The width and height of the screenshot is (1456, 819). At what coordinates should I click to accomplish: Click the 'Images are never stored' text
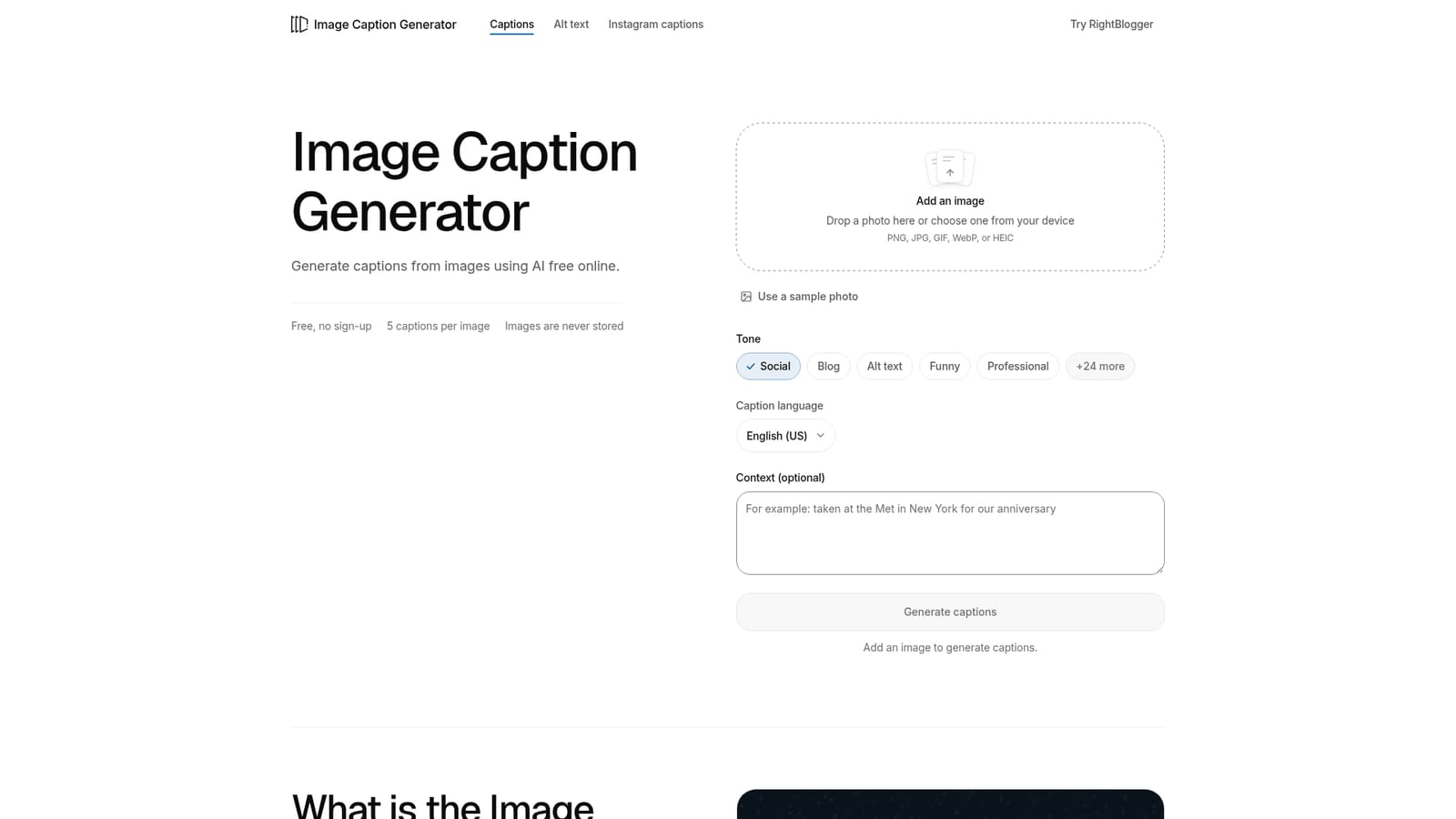564,326
